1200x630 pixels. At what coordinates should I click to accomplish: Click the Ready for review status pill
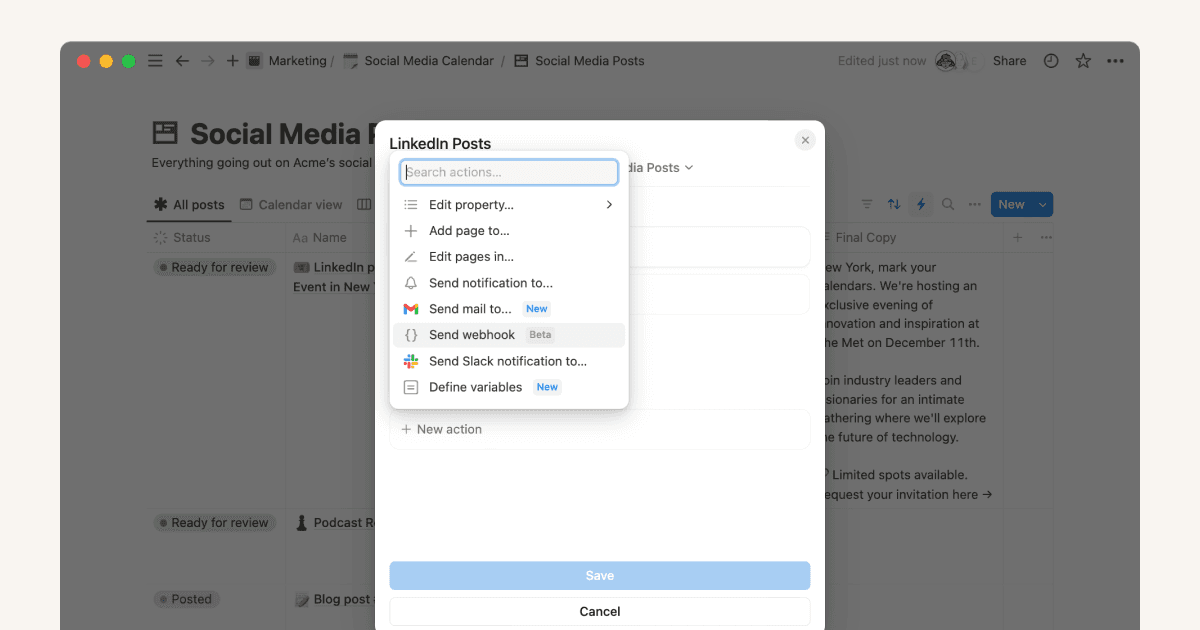pos(213,266)
